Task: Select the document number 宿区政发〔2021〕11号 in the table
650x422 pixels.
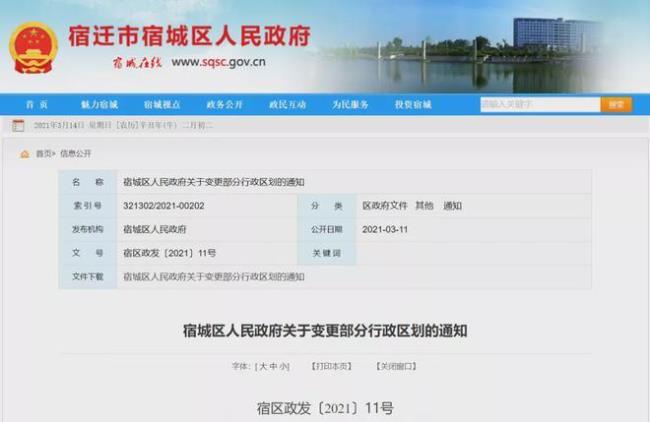Action: click(x=170, y=253)
